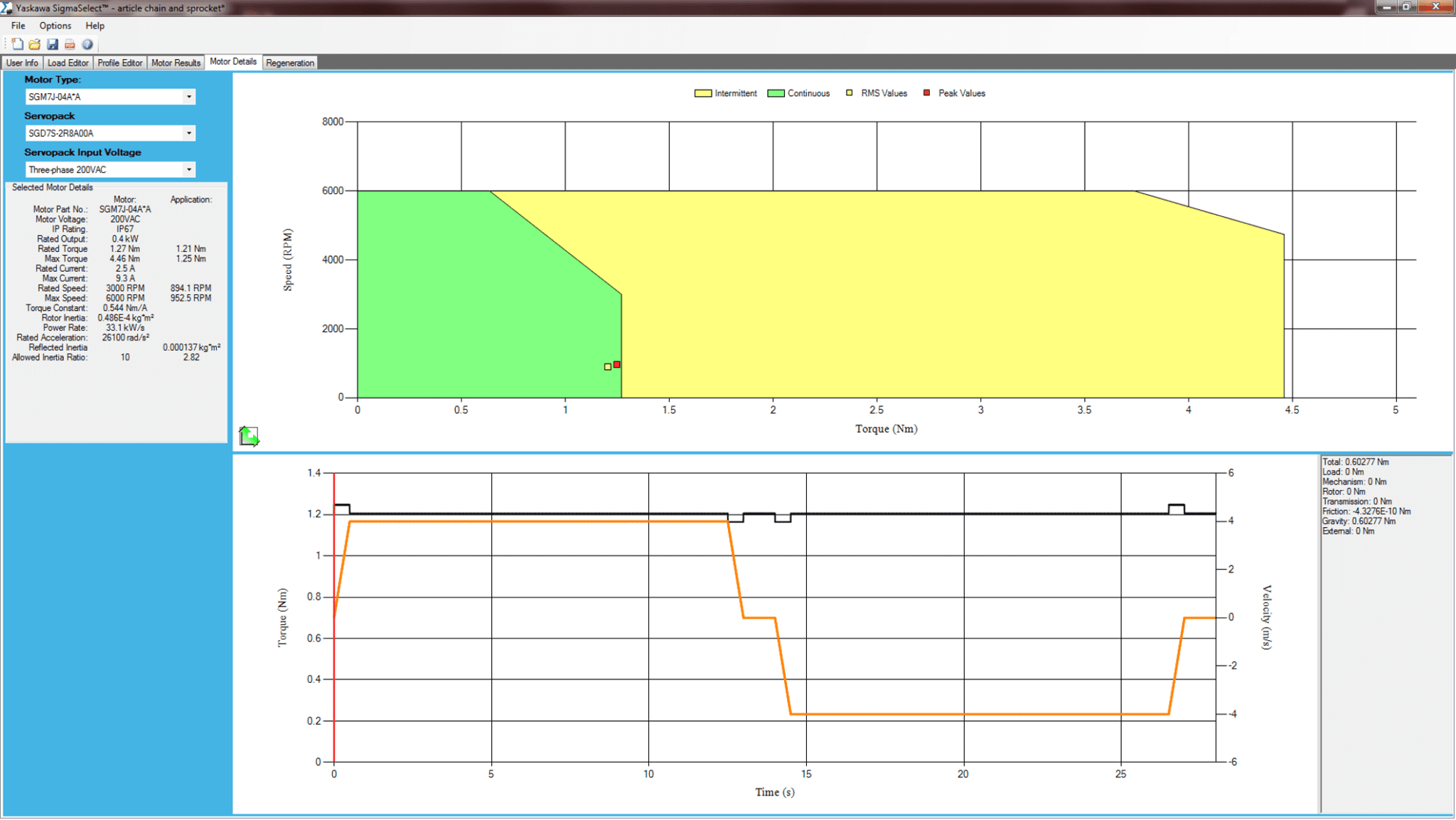Open the Load Editor tab

68,63
